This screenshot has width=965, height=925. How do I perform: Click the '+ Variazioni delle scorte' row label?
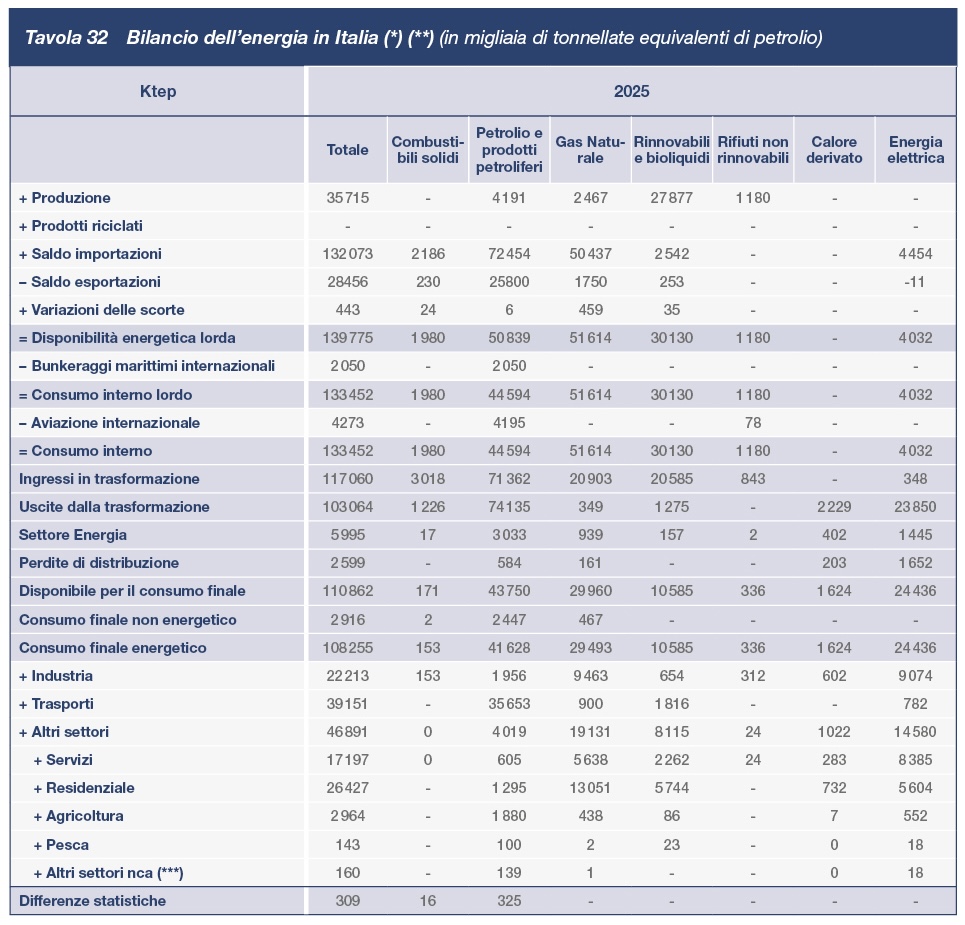102,310
